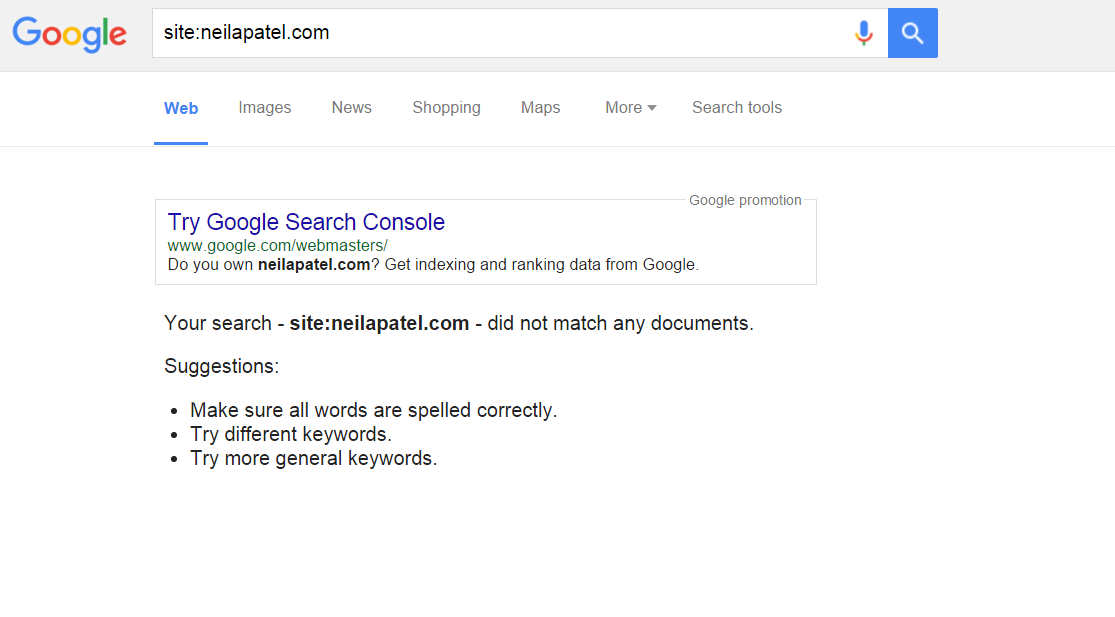Click the Suggestions heading
1115x617 pixels.
click(221, 366)
